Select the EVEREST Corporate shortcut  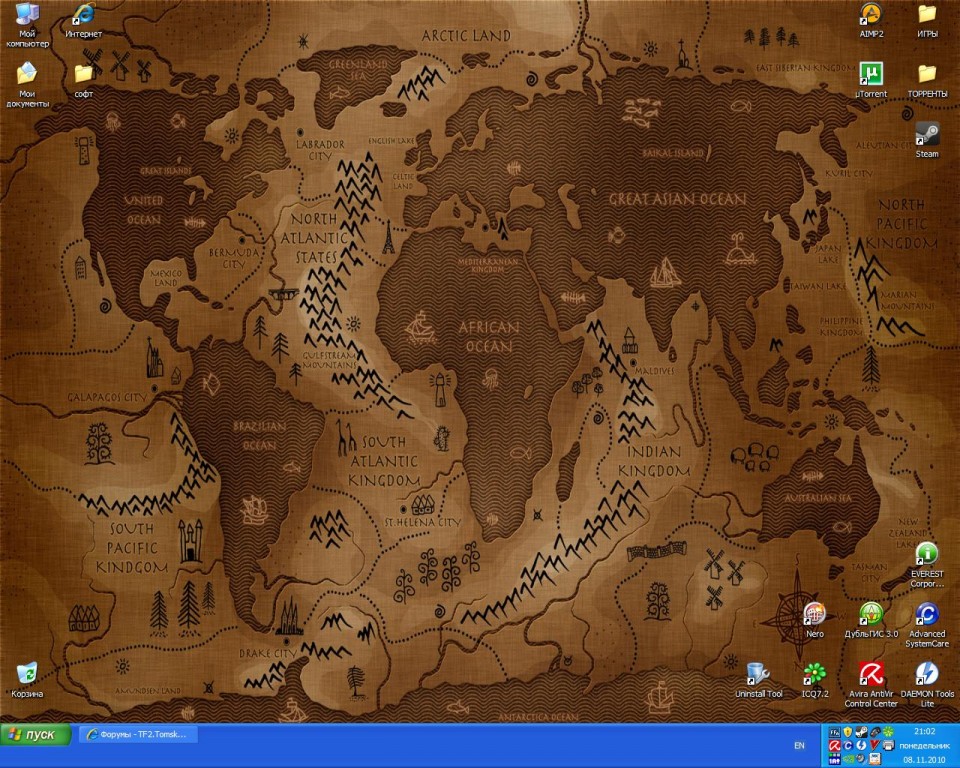tap(927, 565)
